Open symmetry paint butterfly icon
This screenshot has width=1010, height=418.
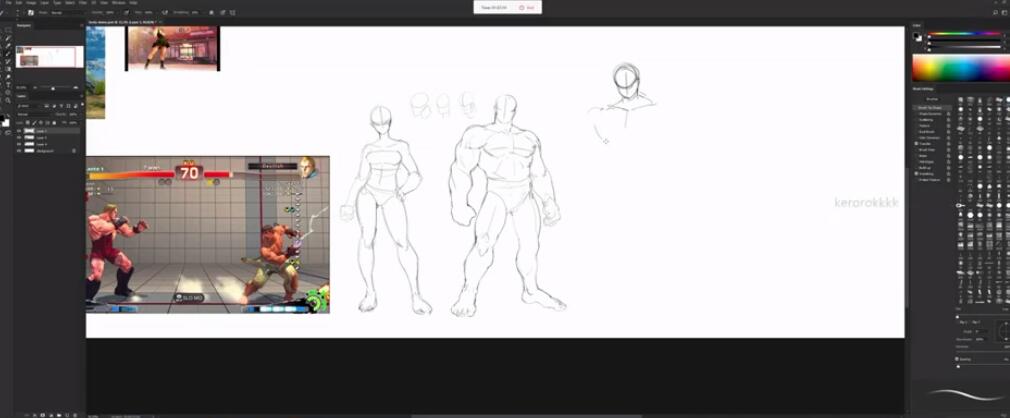(x=233, y=12)
